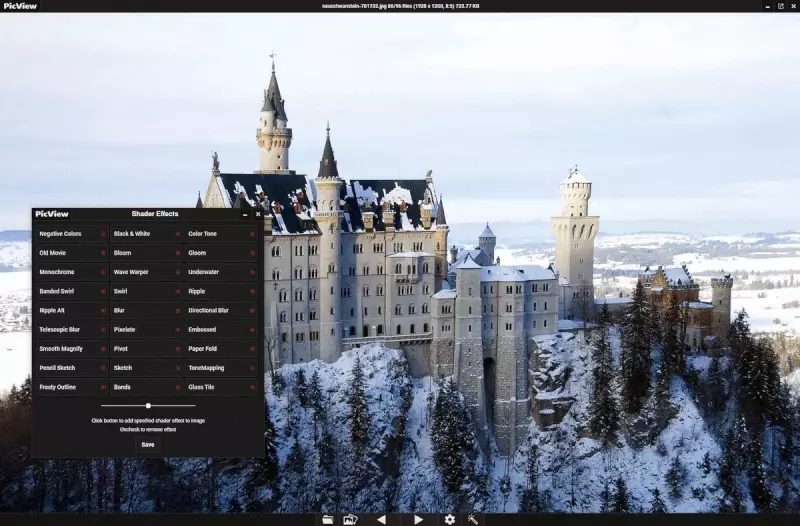800x526 pixels.
Task: Activate the Pencil Sketch shader
Action: pyautogui.click(x=71, y=368)
